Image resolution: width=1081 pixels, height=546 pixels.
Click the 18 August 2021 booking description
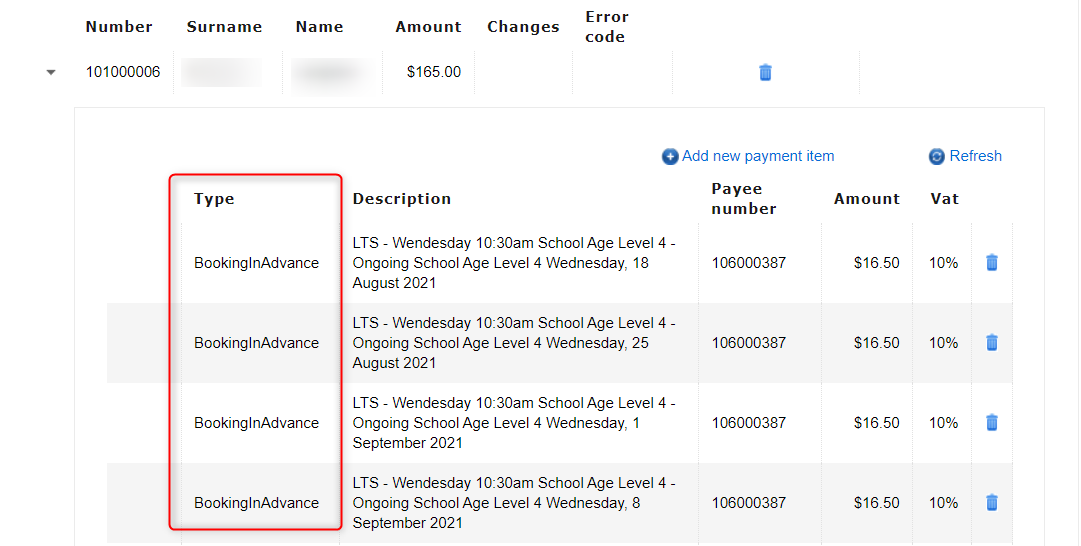point(514,263)
